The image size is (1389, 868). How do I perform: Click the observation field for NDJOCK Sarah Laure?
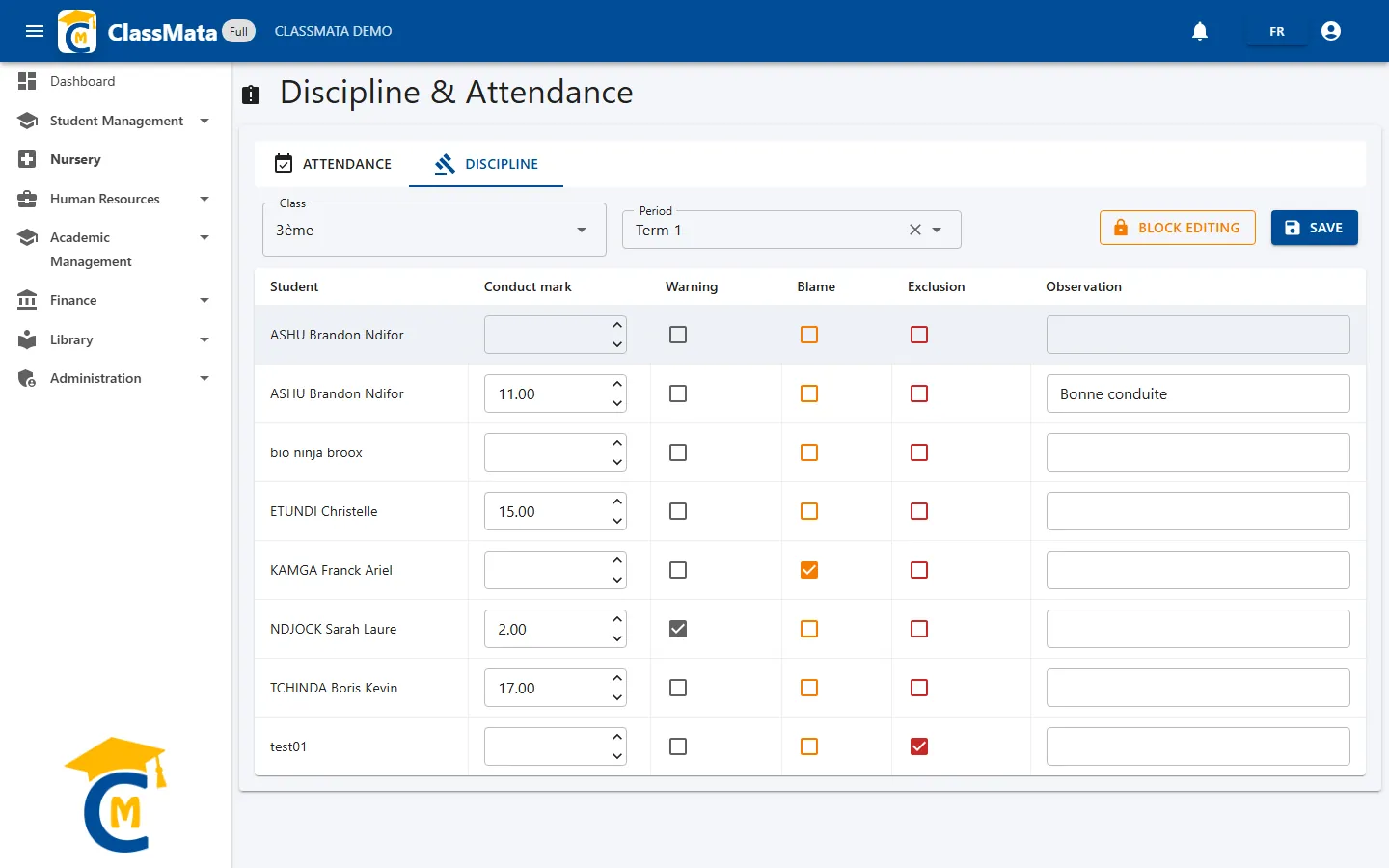point(1198,629)
